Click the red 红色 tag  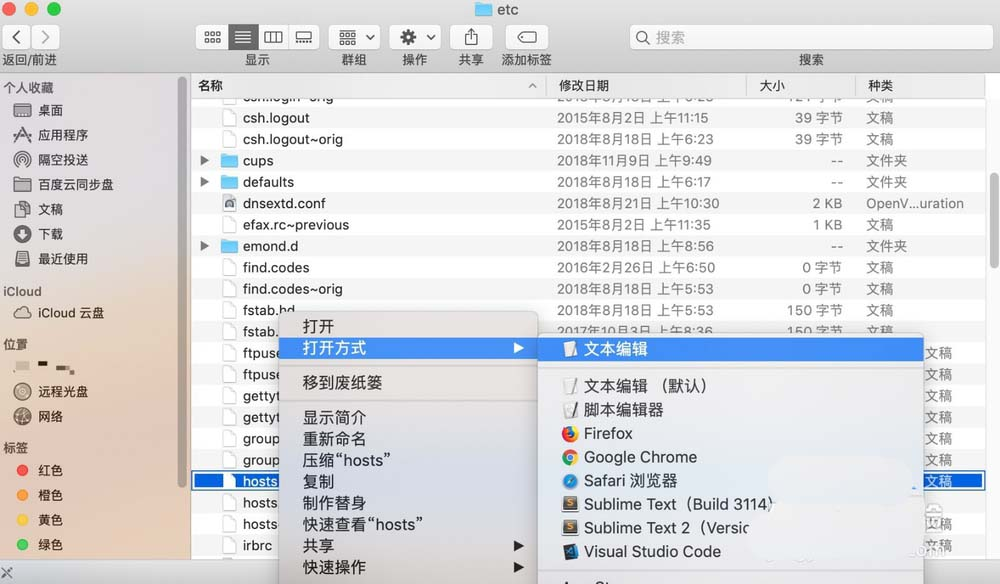coord(50,471)
